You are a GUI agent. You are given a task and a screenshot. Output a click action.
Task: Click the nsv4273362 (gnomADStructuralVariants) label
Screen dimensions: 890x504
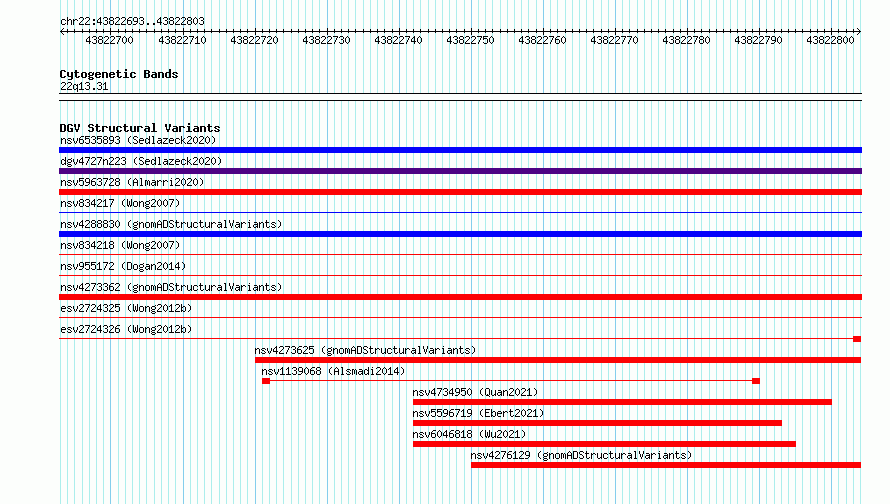point(171,287)
